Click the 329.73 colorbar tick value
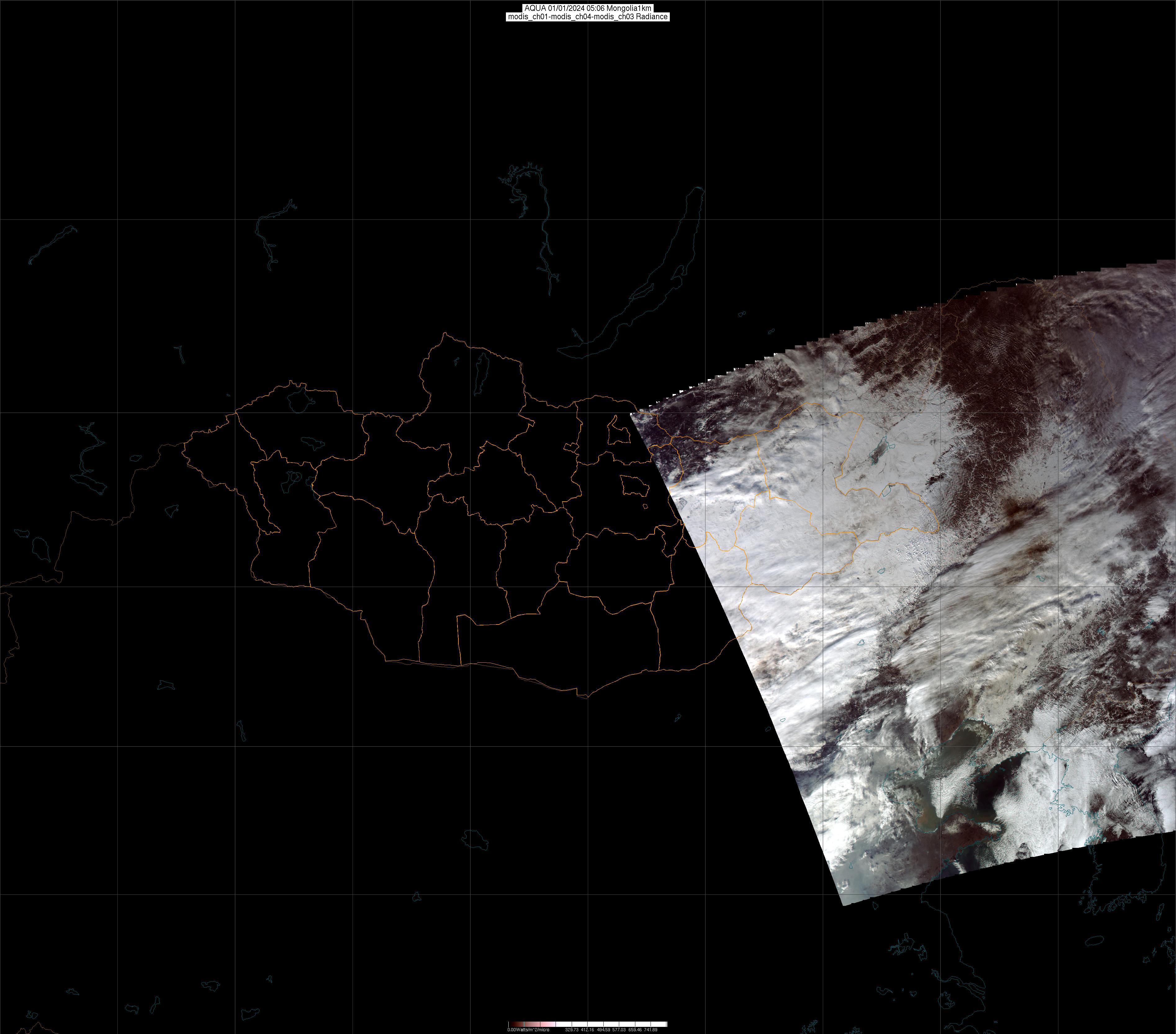This screenshot has height=1034, width=1176. tap(572, 1030)
